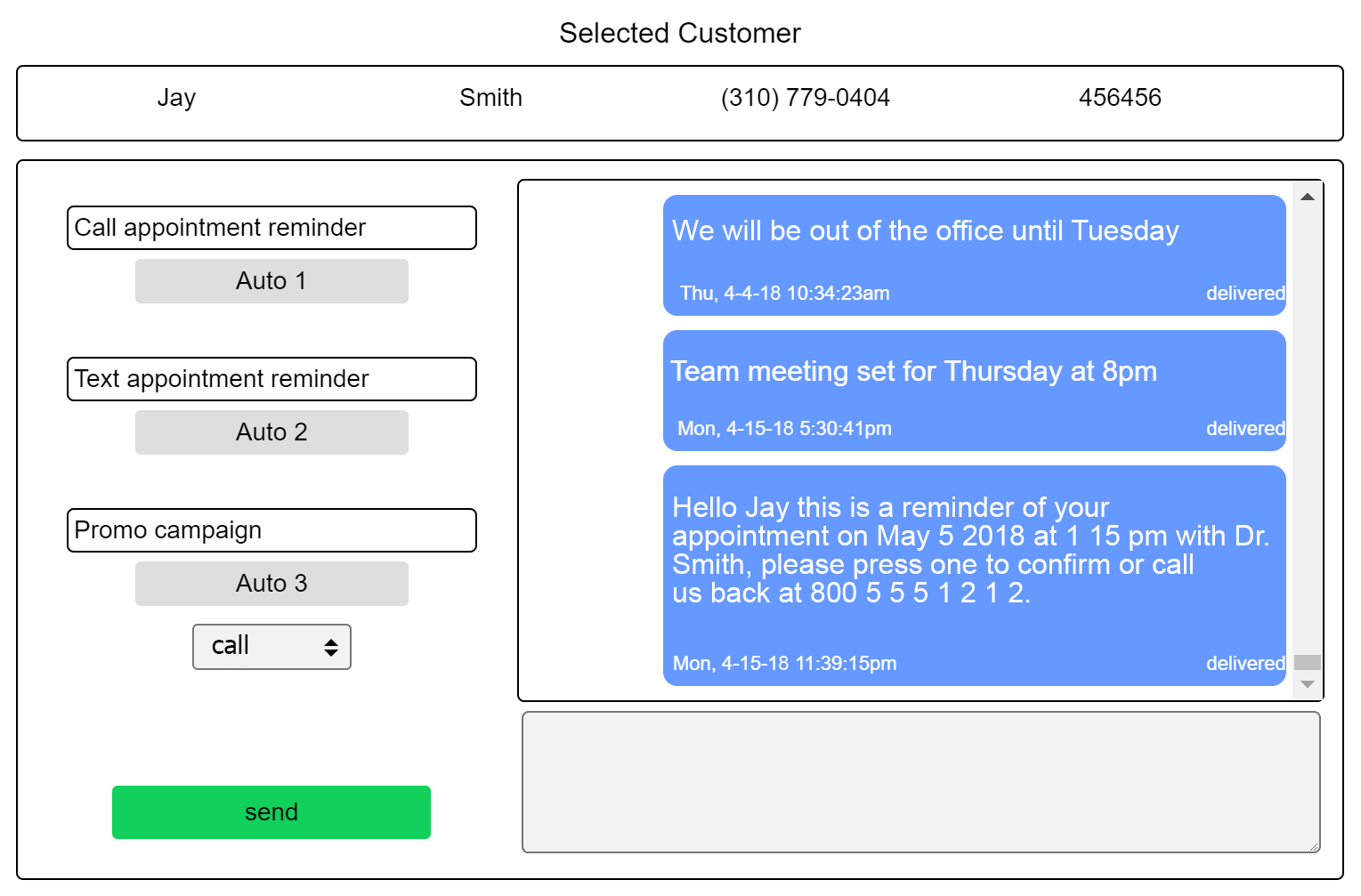
Task: Select the Promo campaign text field
Action: click(271, 530)
